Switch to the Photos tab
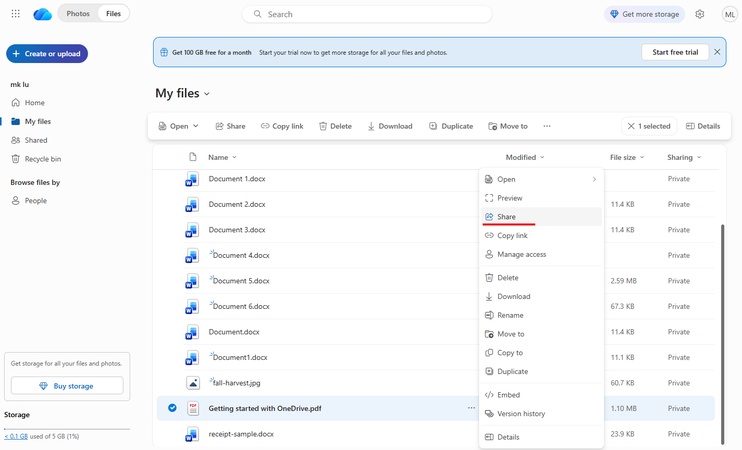The image size is (742, 450). [x=78, y=14]
